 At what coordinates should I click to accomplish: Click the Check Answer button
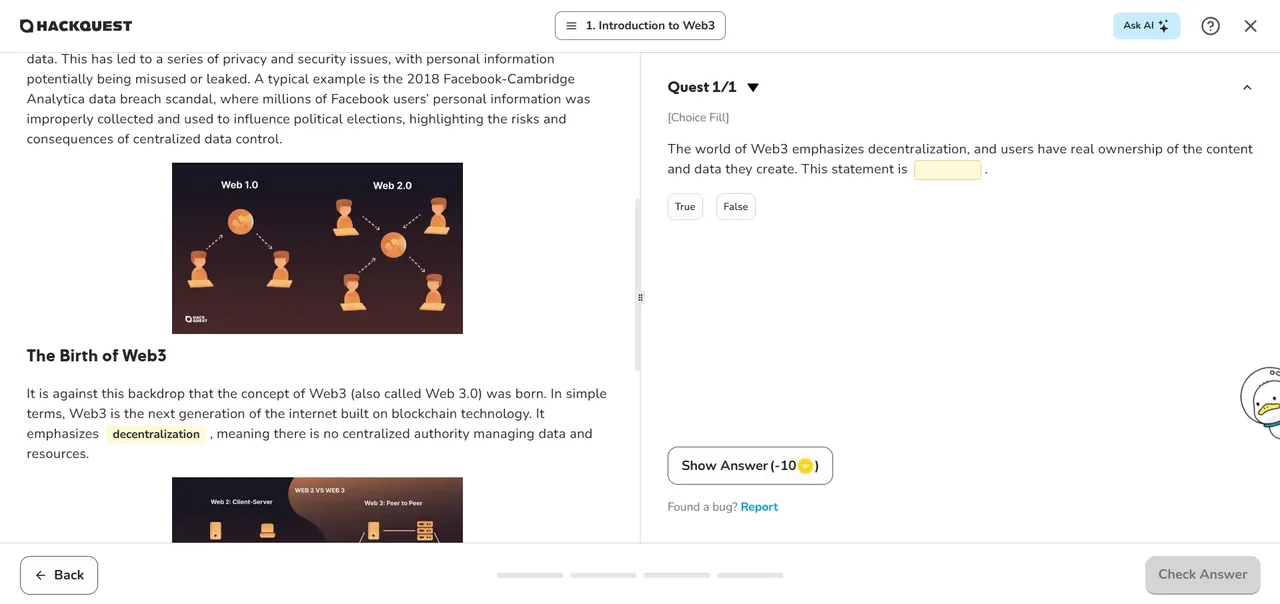pos(1202,575)
